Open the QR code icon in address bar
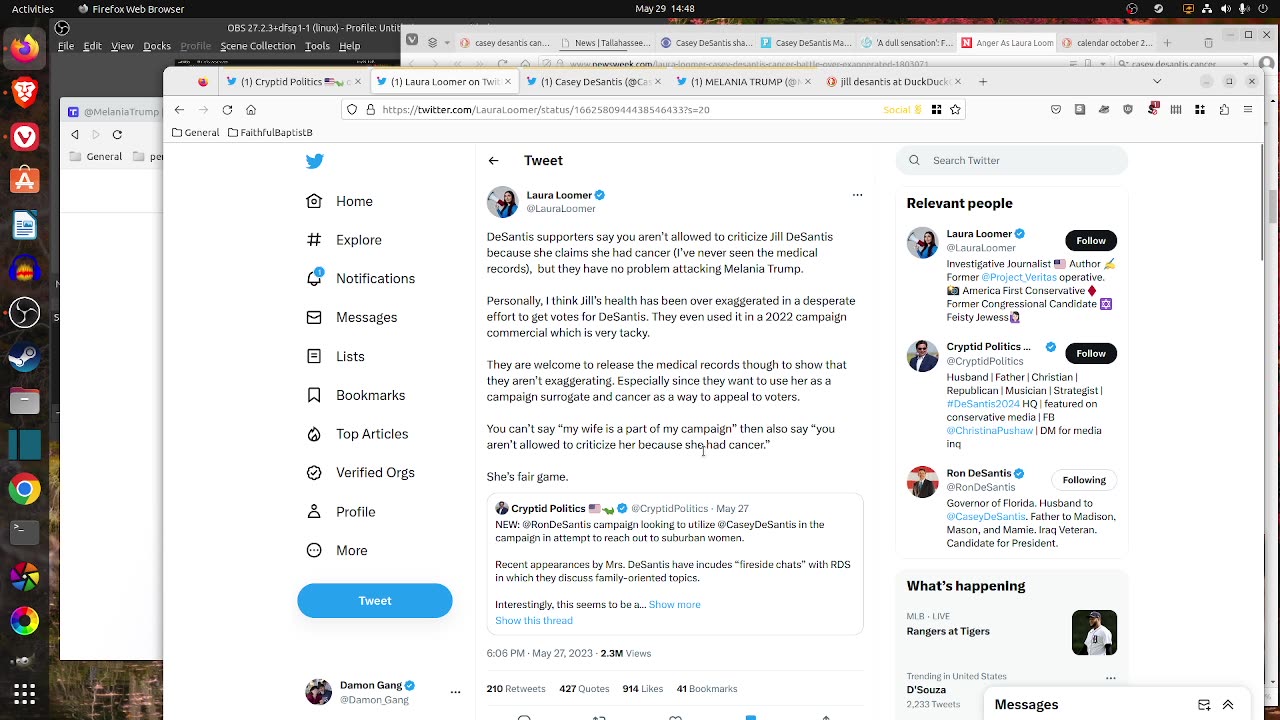 [936, 110]
